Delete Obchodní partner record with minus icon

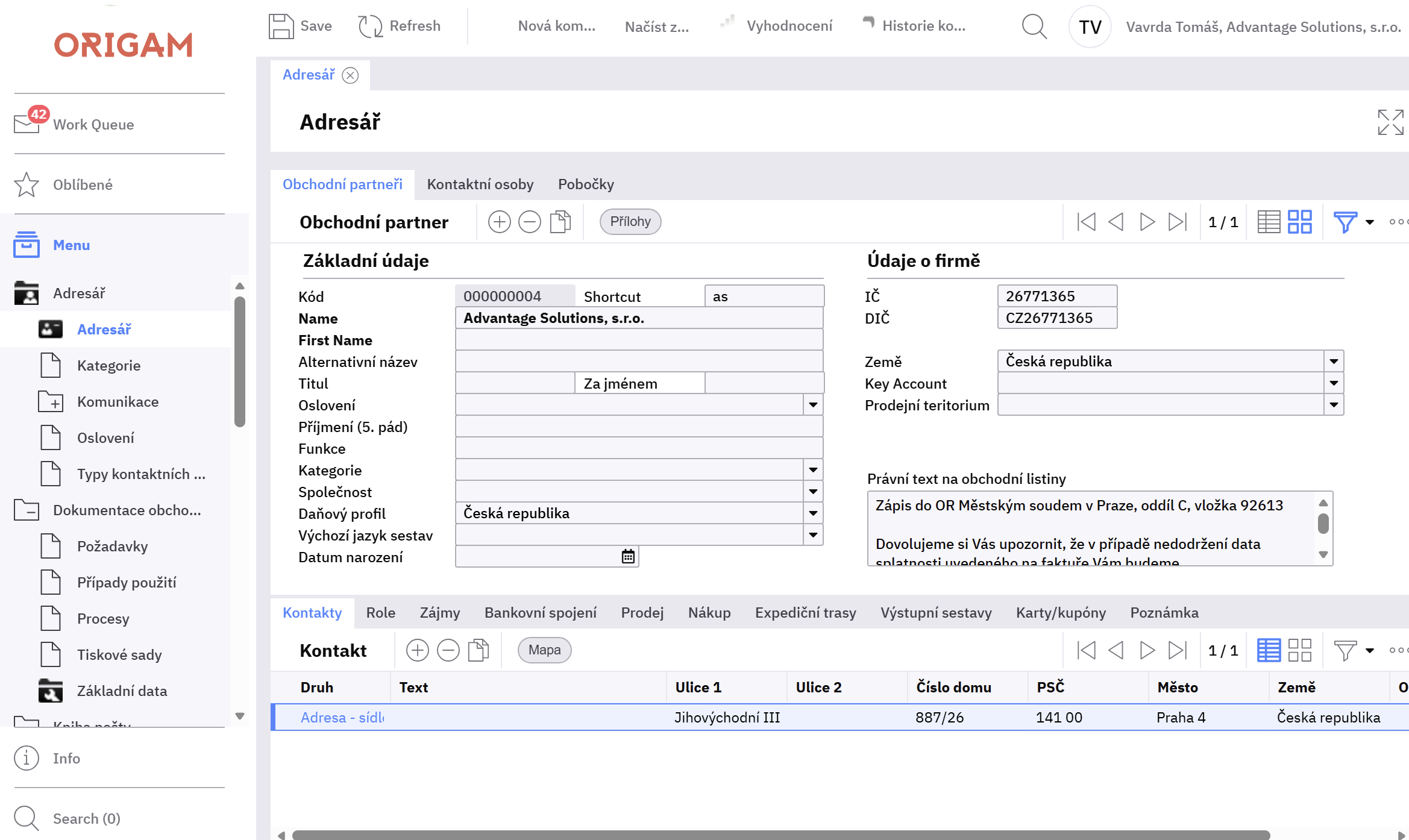pos(530,222)
